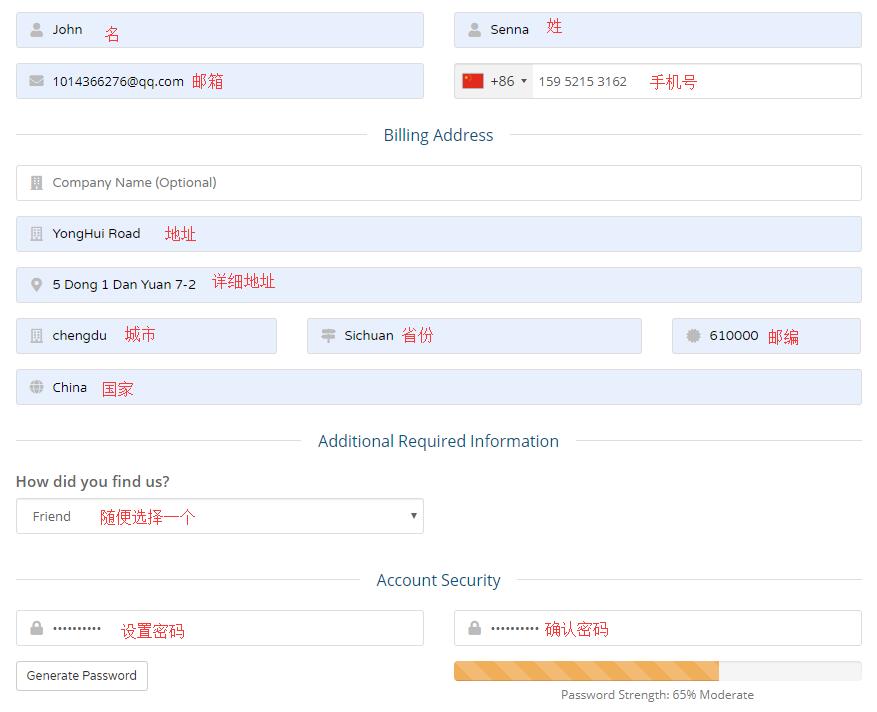Click the Billing Address heading
The image size is (877, 712).
438,135
